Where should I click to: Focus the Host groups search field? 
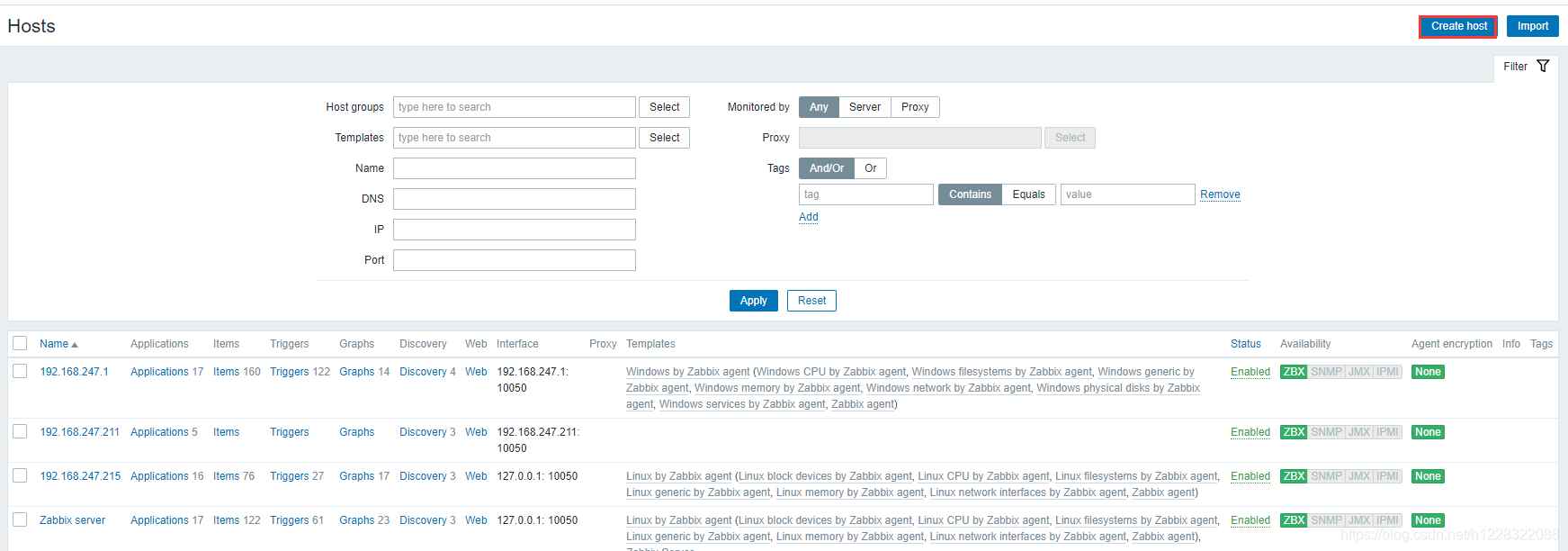[515, 107]
